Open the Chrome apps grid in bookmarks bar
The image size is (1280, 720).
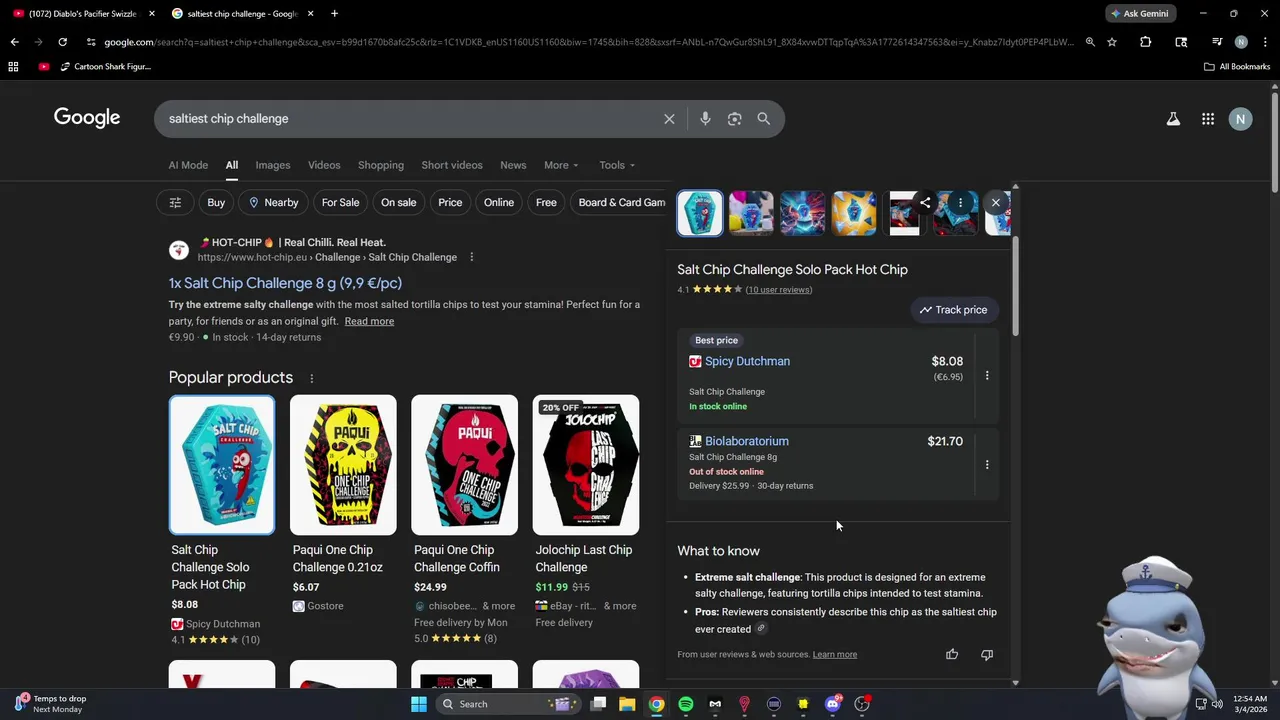coord(13,67)
